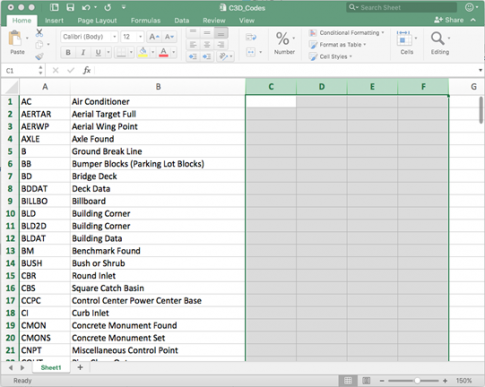
Task: Open the Formulas tab
Action: point(145,21)
